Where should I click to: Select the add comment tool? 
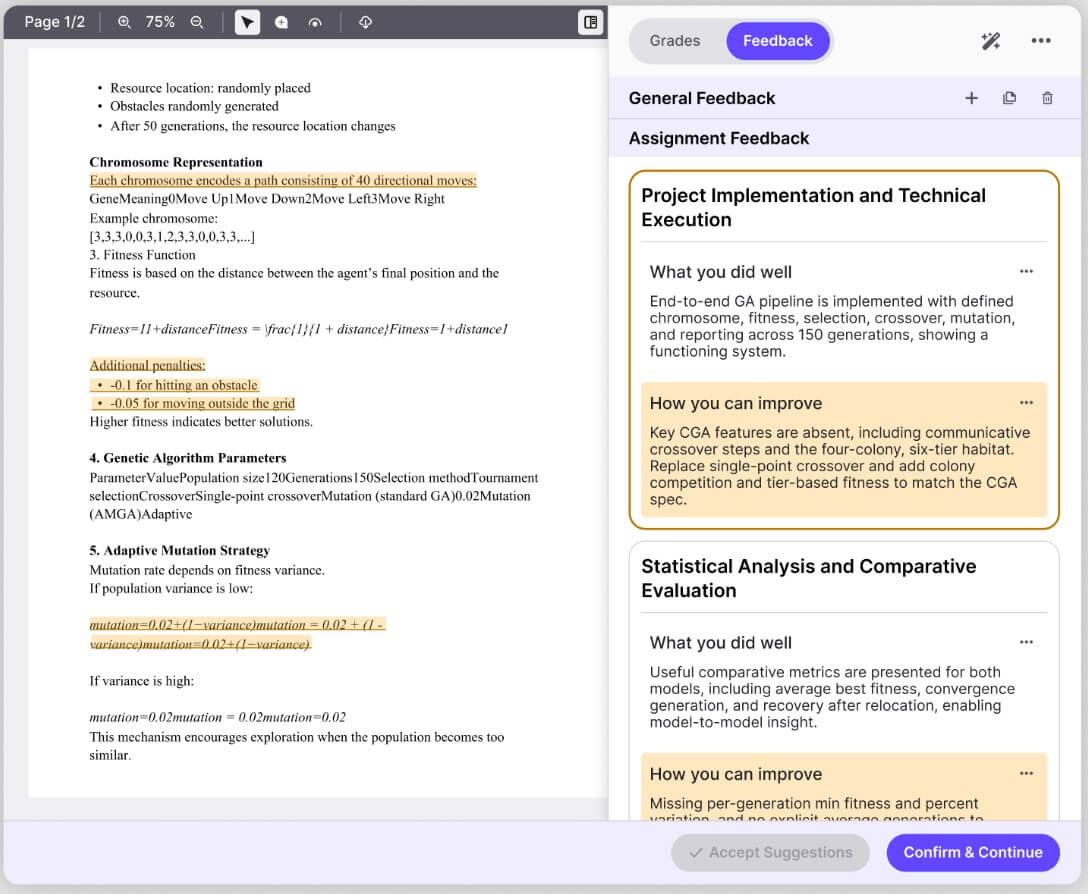pyautogui.click(x=281, y=22)
